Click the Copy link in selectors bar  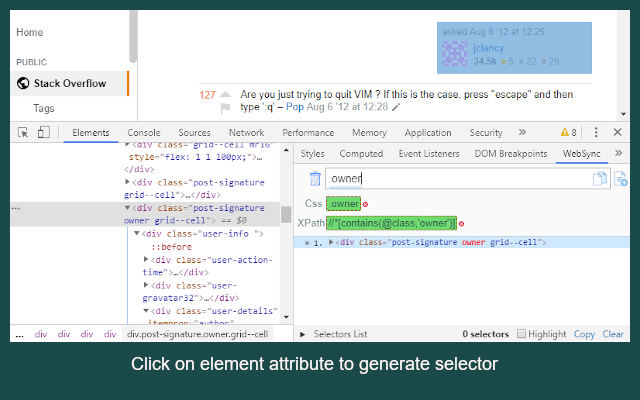(584, 334)
